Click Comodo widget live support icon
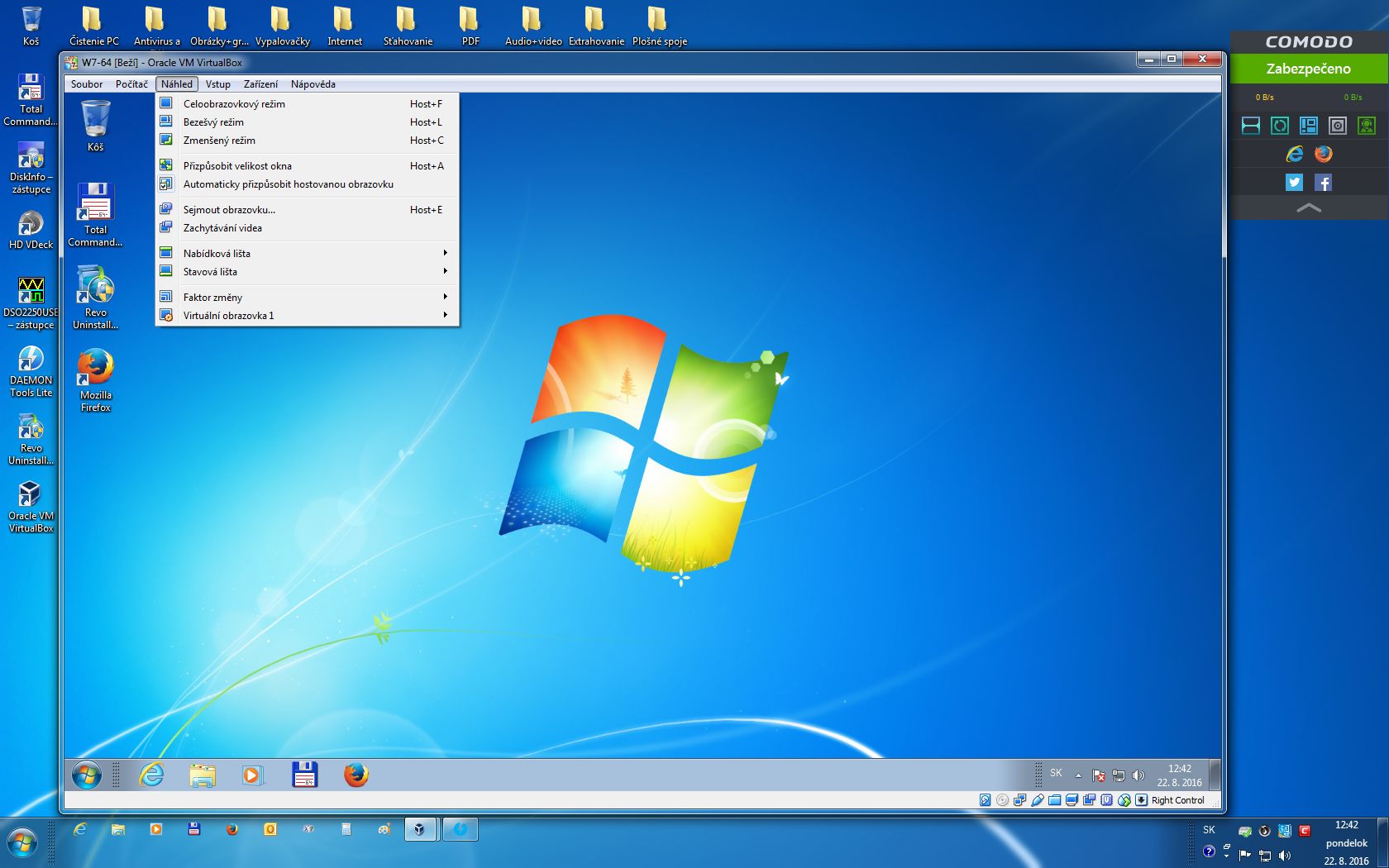The image size is (1389, 868). pyautogui.click(x=1367, y=125)
